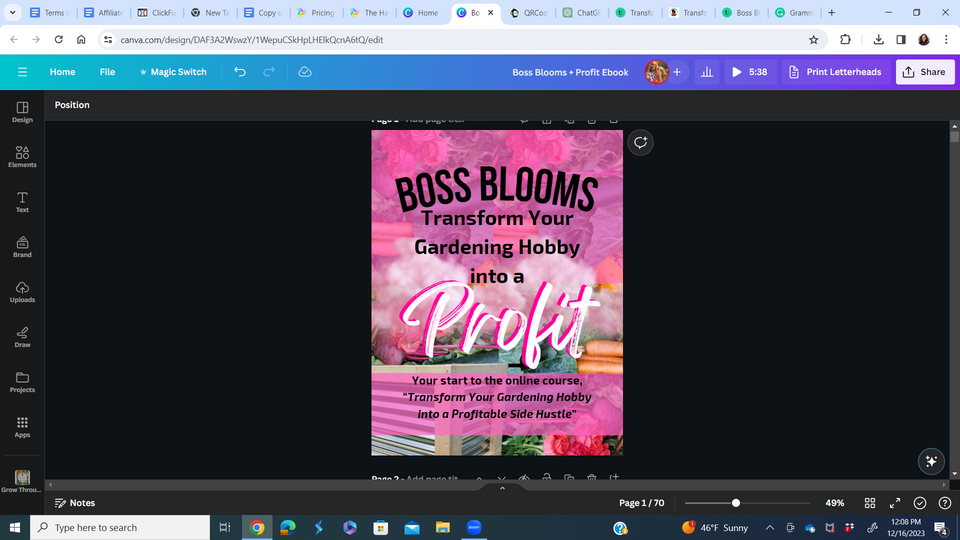Select the Draw tool

22,337
